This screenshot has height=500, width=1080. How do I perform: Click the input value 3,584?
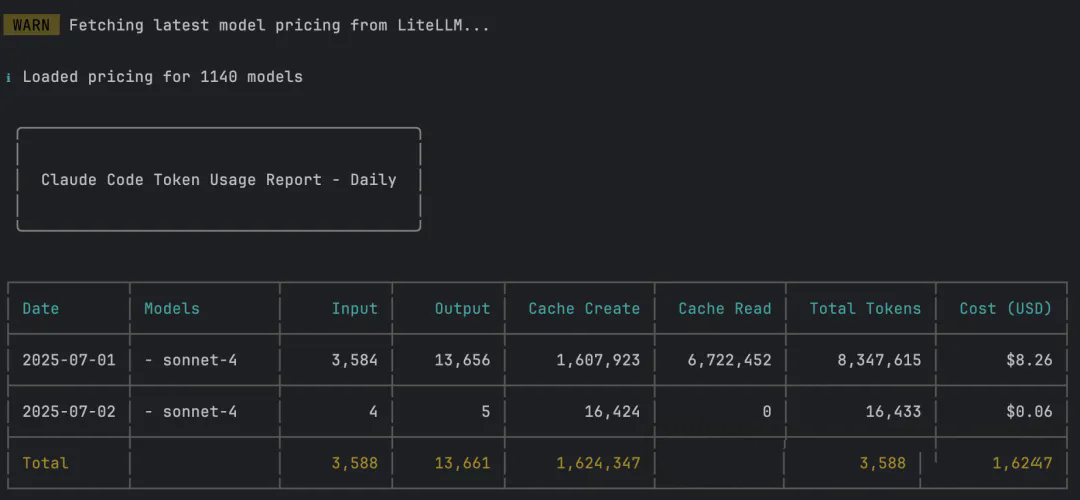(x=355, y=360)
